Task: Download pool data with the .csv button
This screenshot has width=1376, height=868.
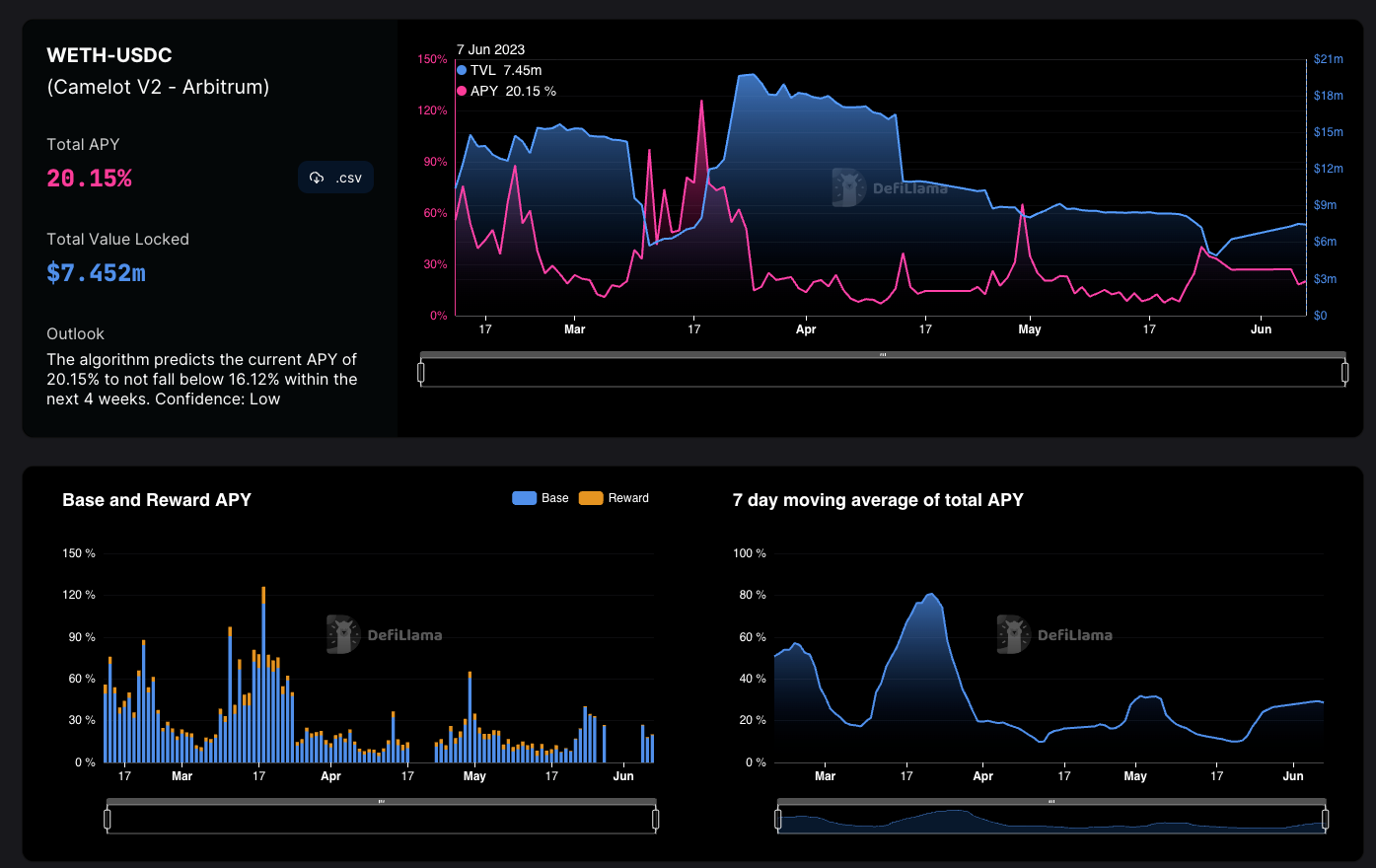Action: pyautogui.click(x=335, y=178)
